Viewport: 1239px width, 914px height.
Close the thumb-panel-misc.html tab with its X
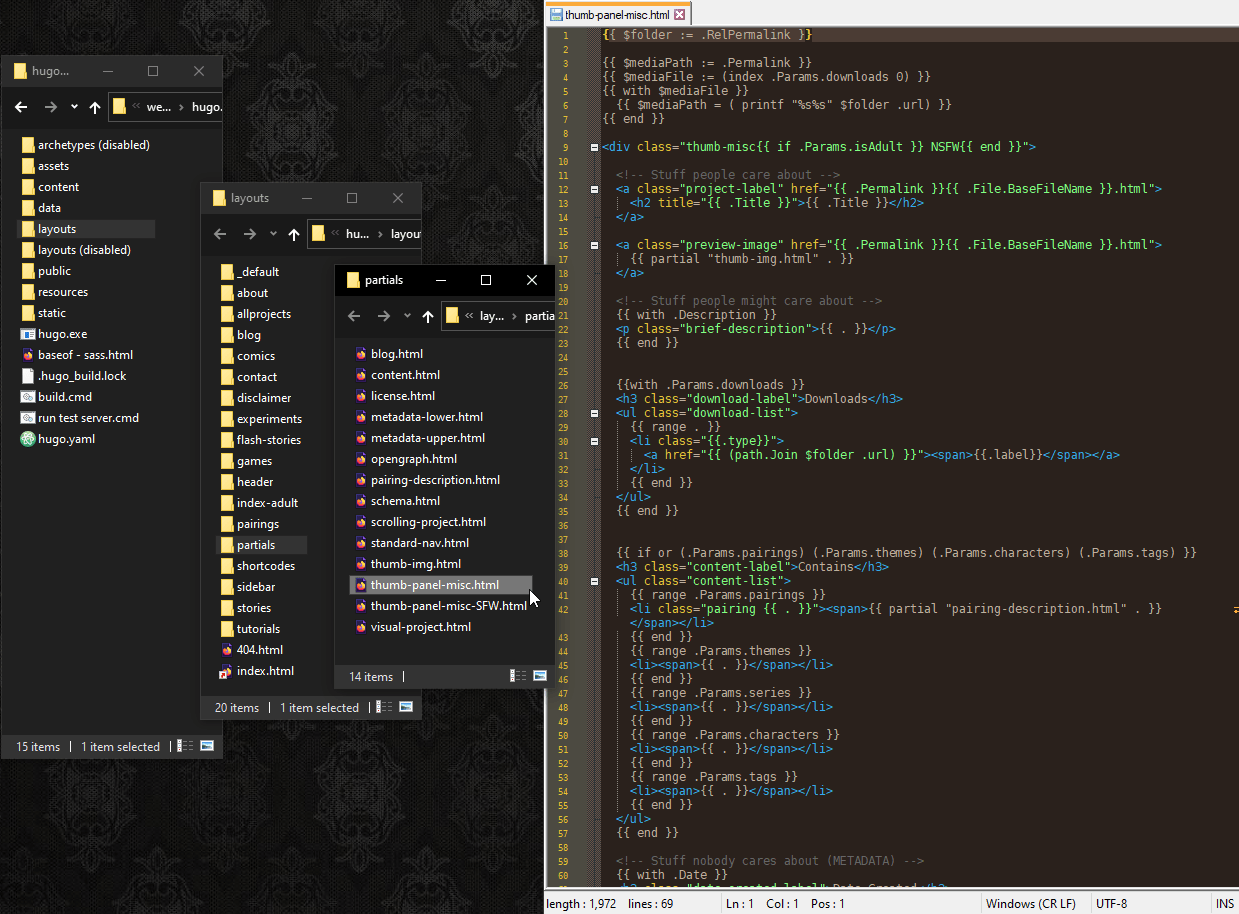[x=680, y=15]
